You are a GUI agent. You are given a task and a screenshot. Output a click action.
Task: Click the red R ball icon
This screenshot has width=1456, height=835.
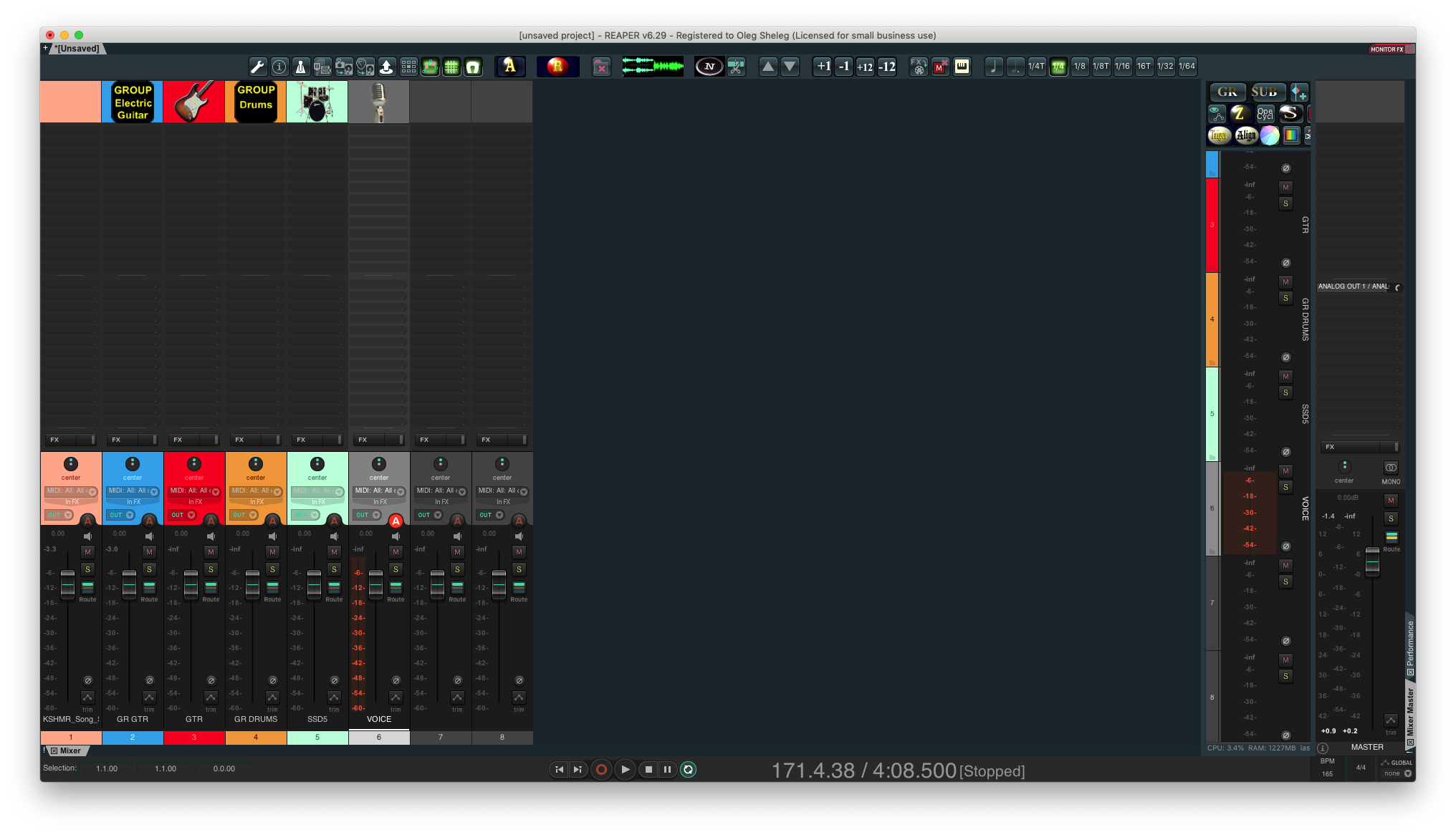click(x=557, y=67)
